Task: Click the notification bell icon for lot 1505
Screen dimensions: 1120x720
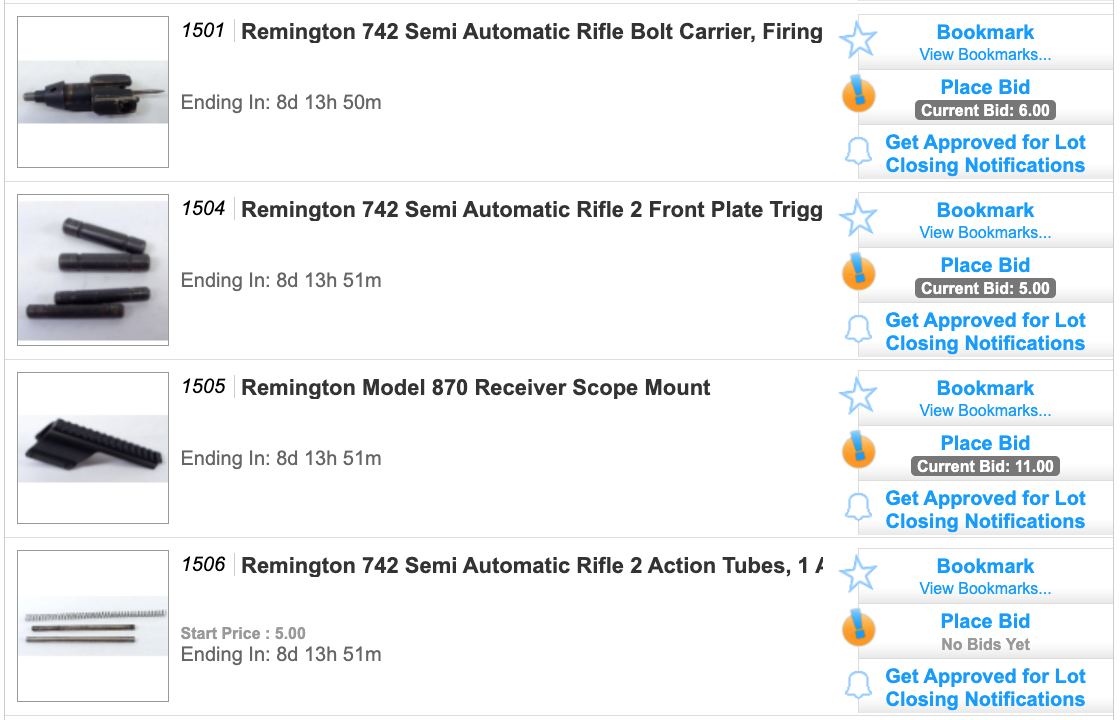Action: click(858, 508)
